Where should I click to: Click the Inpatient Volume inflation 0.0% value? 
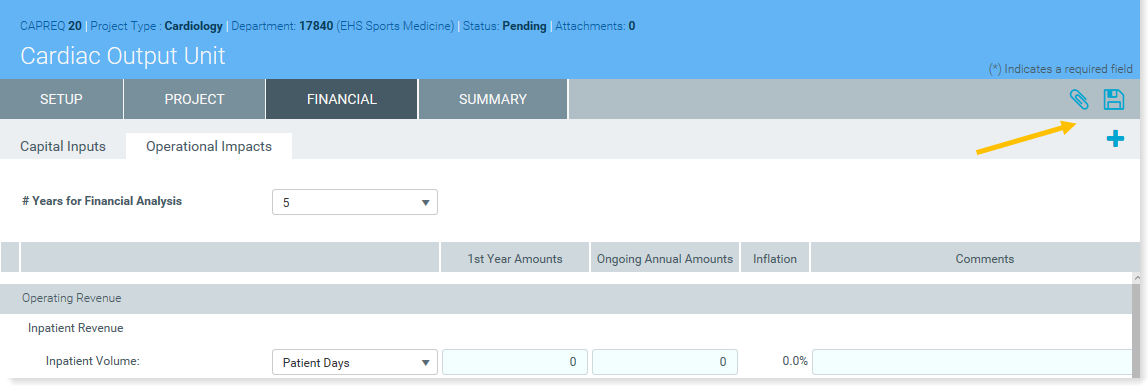click(x=794, y=361)
